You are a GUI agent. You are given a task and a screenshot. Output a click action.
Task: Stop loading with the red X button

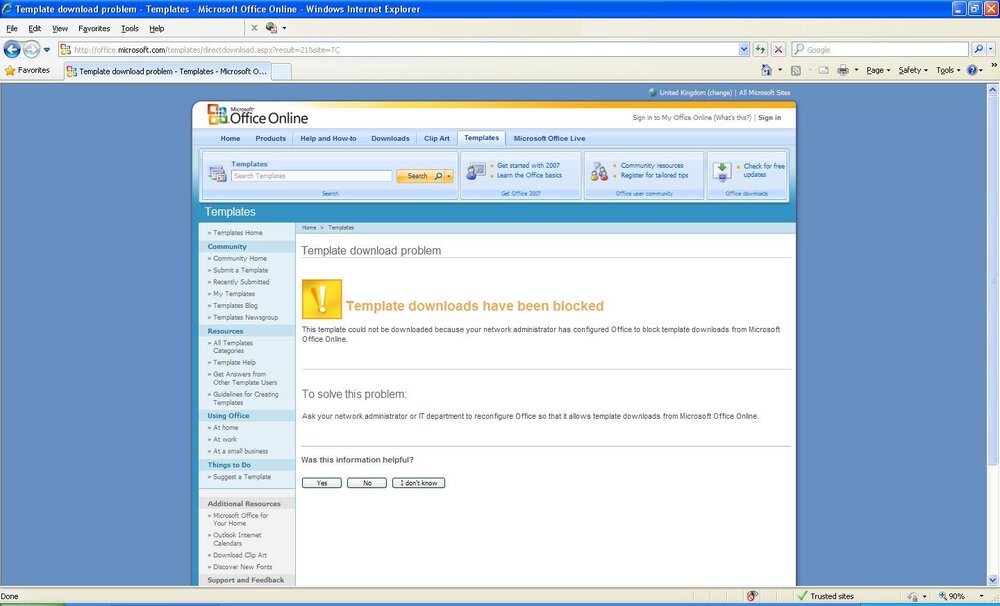[x=778, y=49]
